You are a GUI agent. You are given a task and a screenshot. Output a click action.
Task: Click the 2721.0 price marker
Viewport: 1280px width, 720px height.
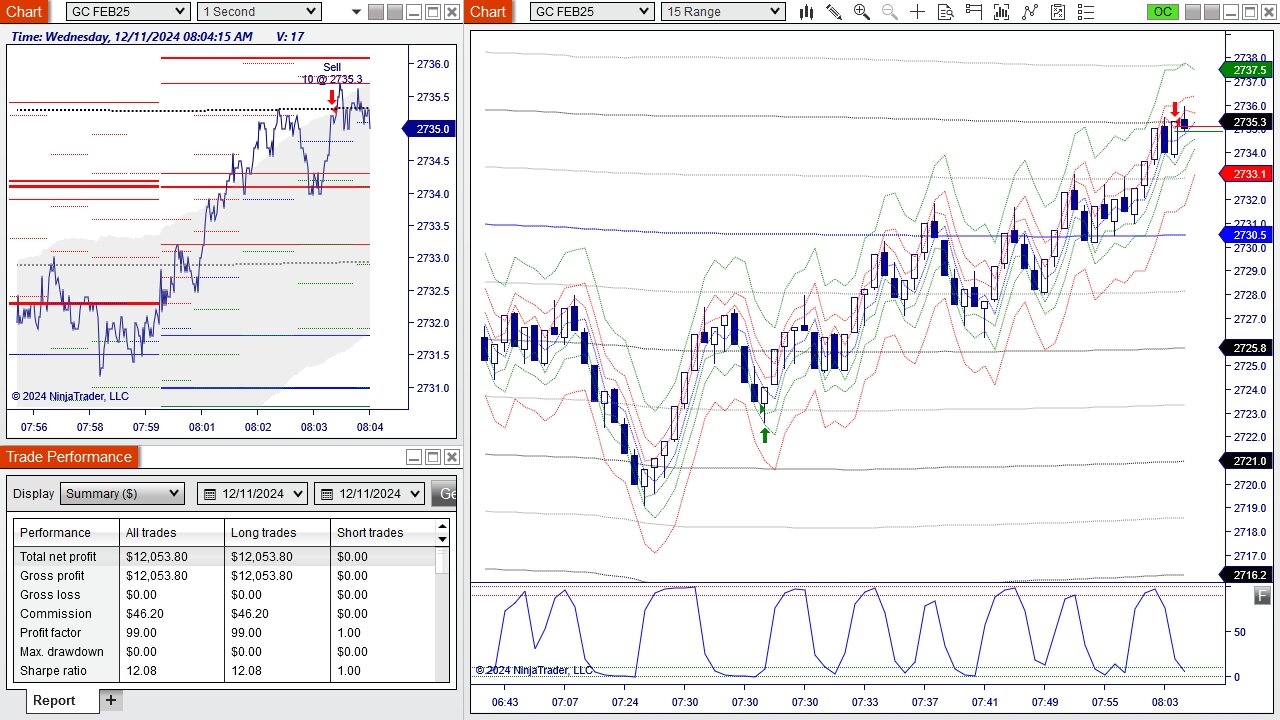[1247, 461]
